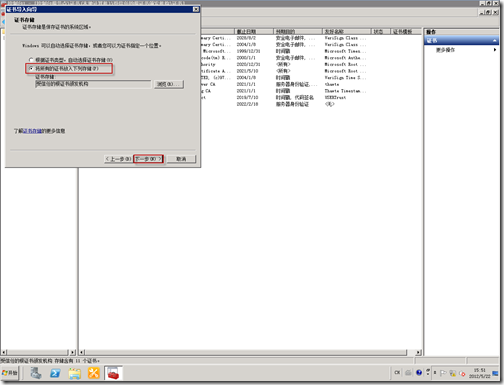Viewport: 504px width, 385px height.
Task: Click the list pane horizontal scrollbar left arrow
Action: point(82,352)
